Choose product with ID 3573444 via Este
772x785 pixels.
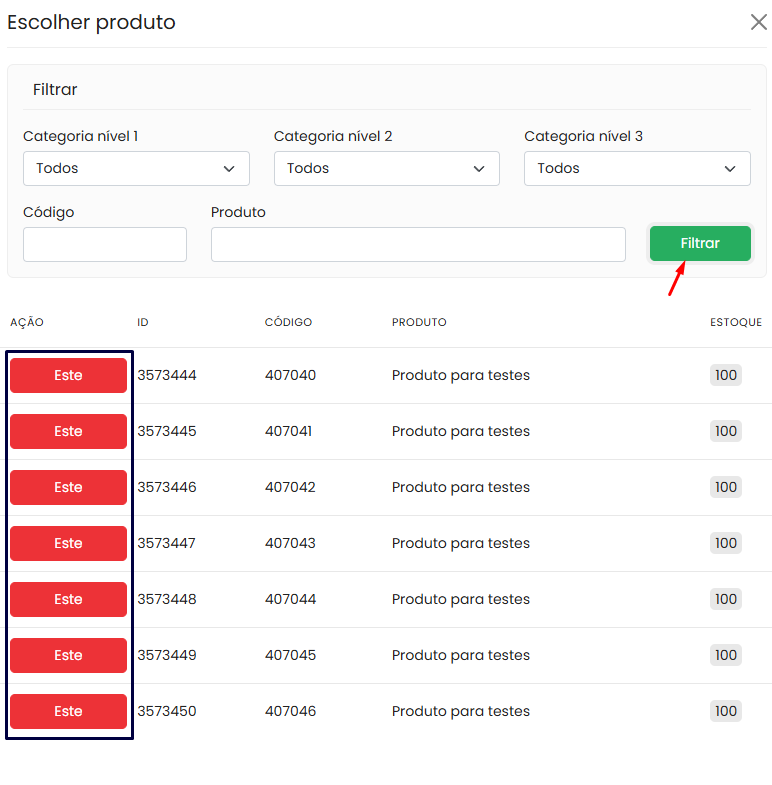[68, 376]
